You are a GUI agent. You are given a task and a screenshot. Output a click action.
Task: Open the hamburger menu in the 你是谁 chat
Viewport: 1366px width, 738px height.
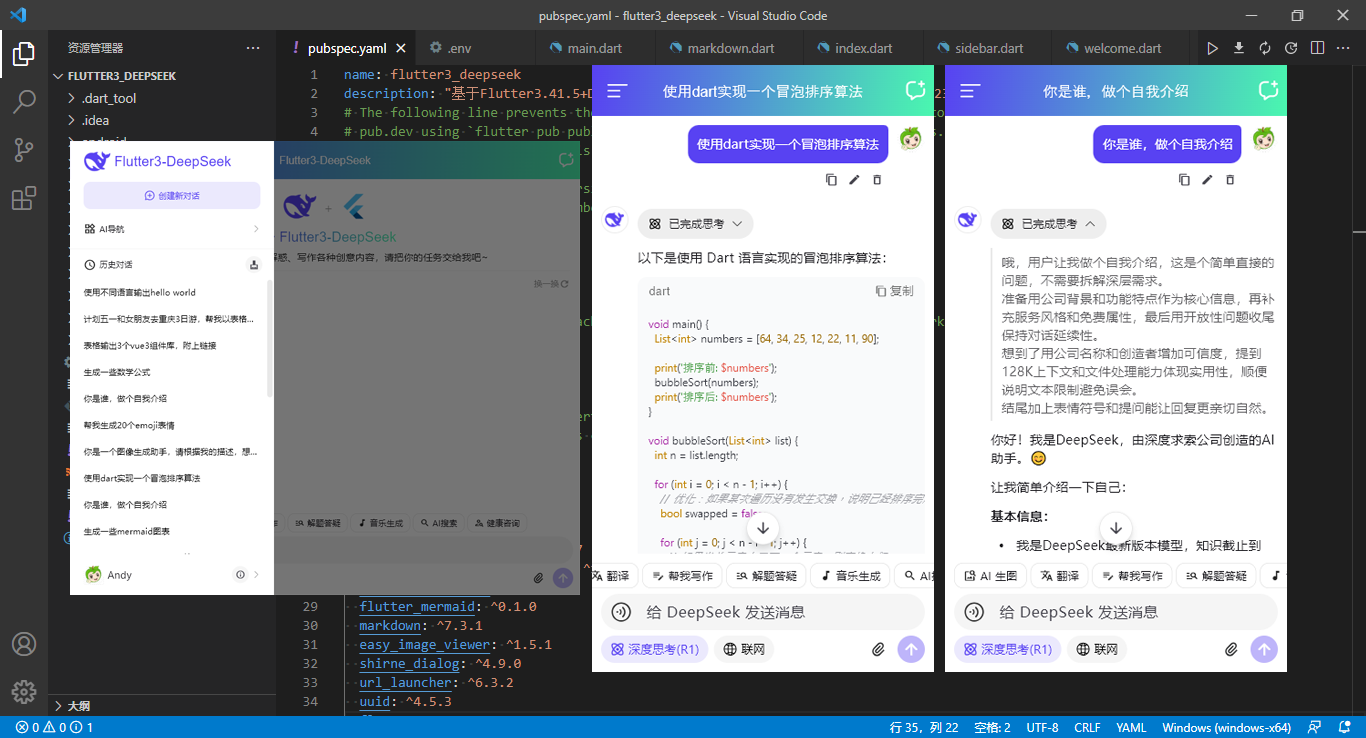(x=970, y=91)
